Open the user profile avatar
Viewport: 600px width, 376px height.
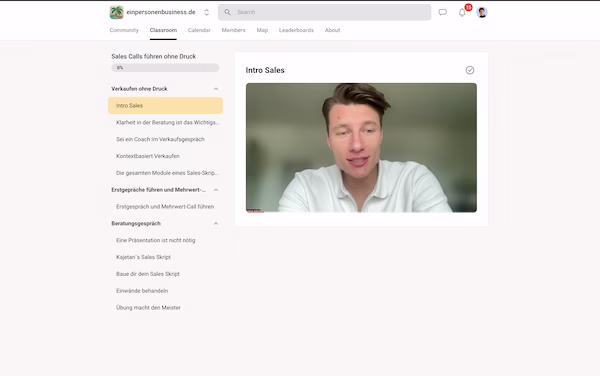(482, 12)
